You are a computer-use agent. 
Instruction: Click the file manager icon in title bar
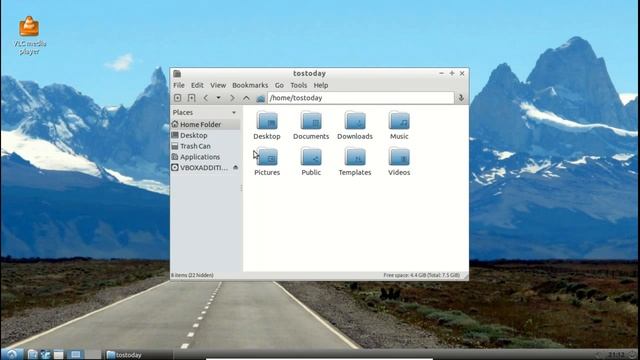(177, 73)
